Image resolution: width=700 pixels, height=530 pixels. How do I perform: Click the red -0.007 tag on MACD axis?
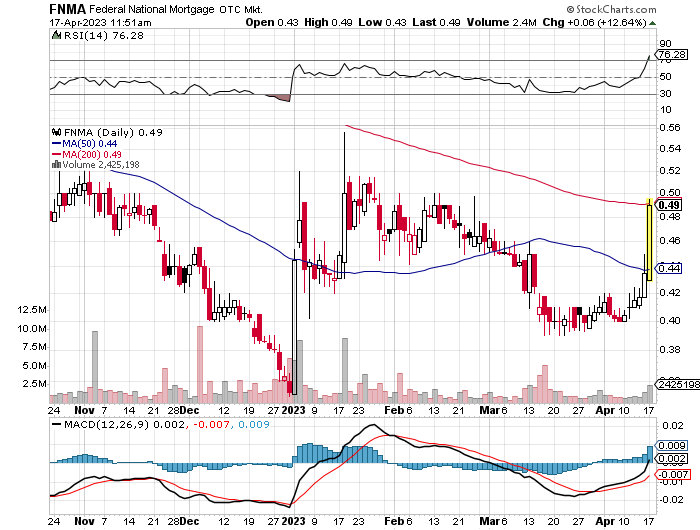673,474
